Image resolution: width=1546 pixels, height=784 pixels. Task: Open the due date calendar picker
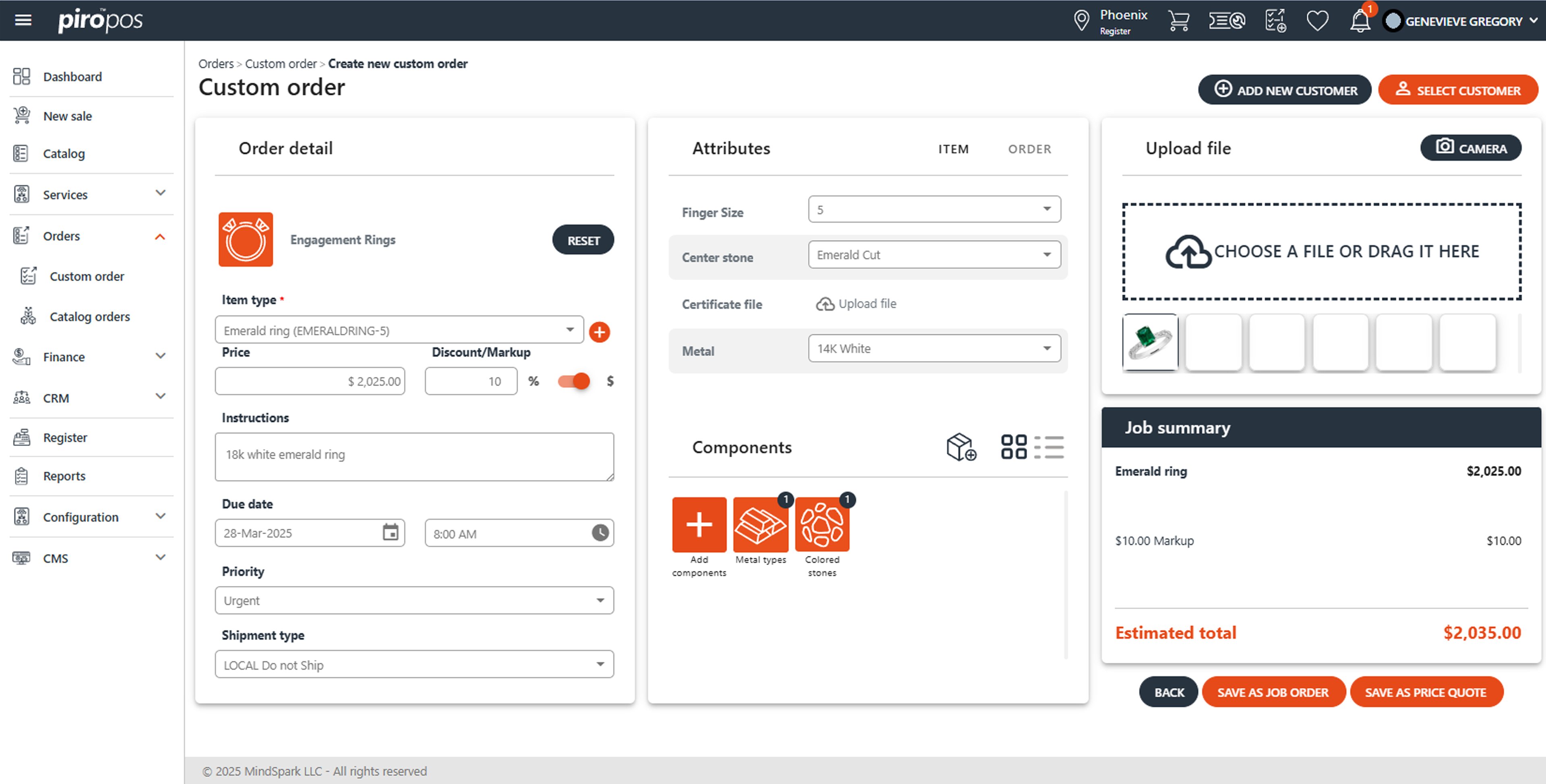coord(390,533)
